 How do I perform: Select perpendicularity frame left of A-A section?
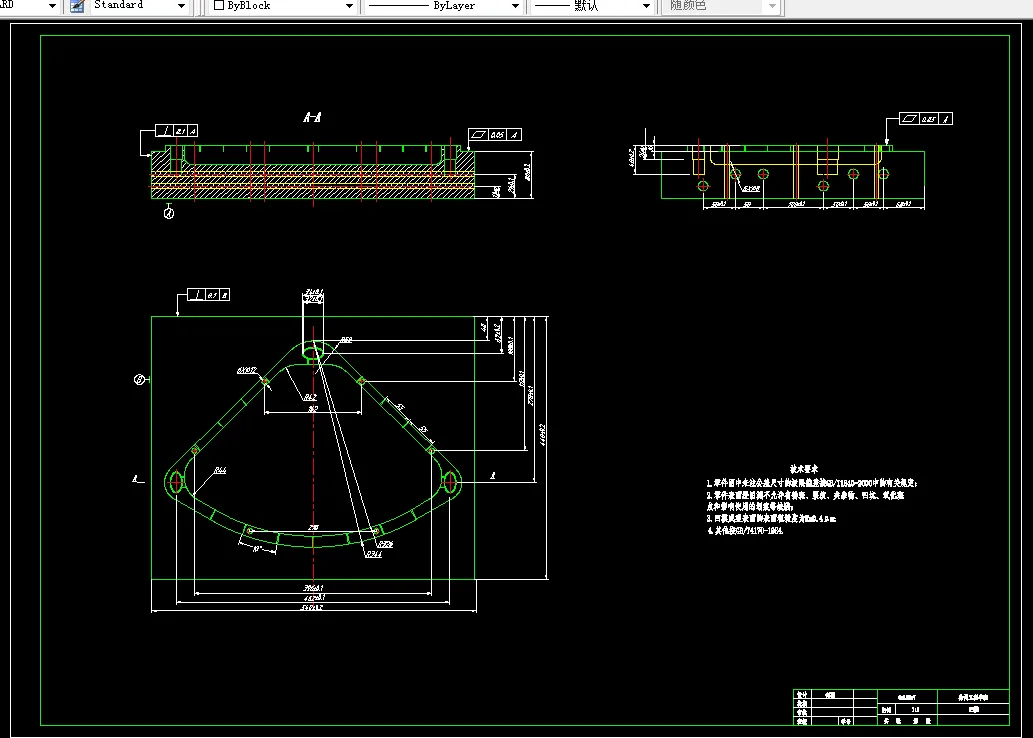tap(176, 130)
